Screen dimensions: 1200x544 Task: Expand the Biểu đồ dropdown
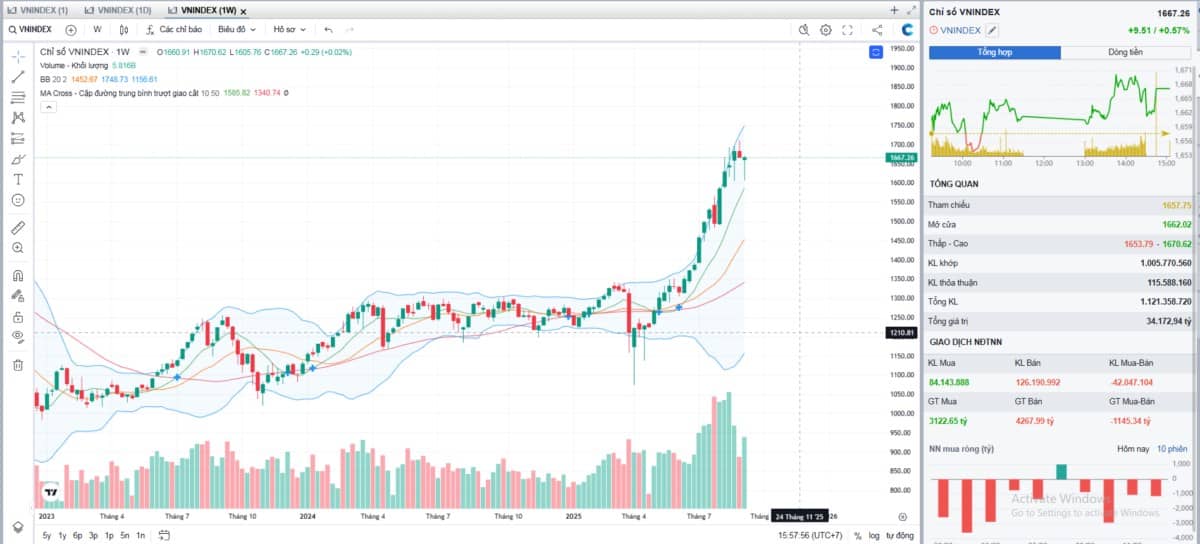click(x=237, y=30)
